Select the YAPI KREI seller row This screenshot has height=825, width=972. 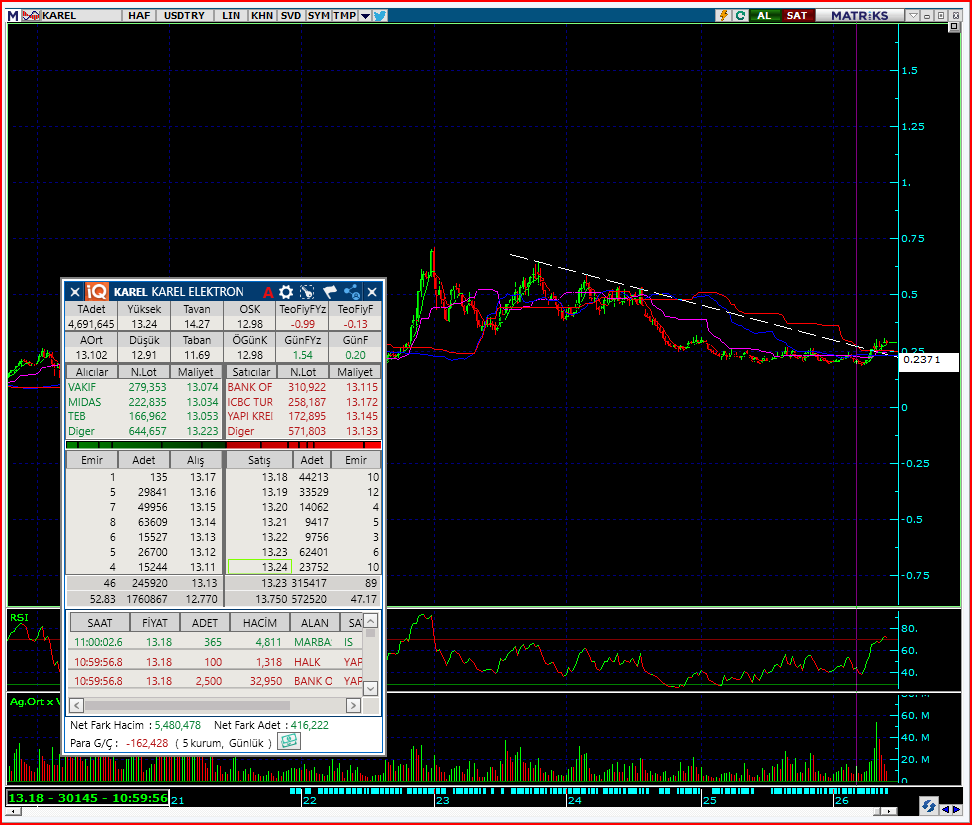coord(303,417)
